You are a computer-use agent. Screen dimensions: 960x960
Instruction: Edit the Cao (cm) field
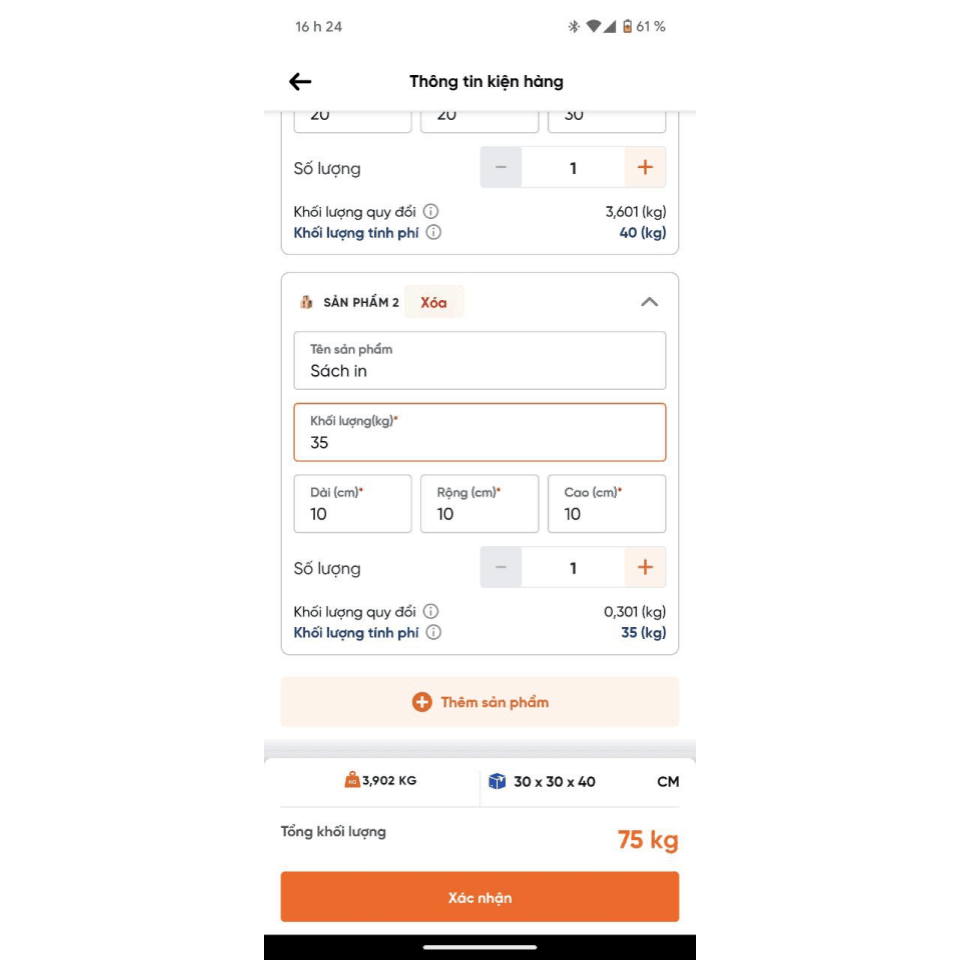[607, 504]
